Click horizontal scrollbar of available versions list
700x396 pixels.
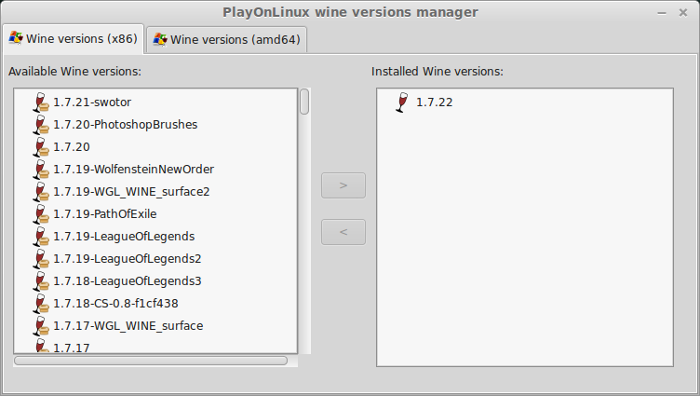151,360
